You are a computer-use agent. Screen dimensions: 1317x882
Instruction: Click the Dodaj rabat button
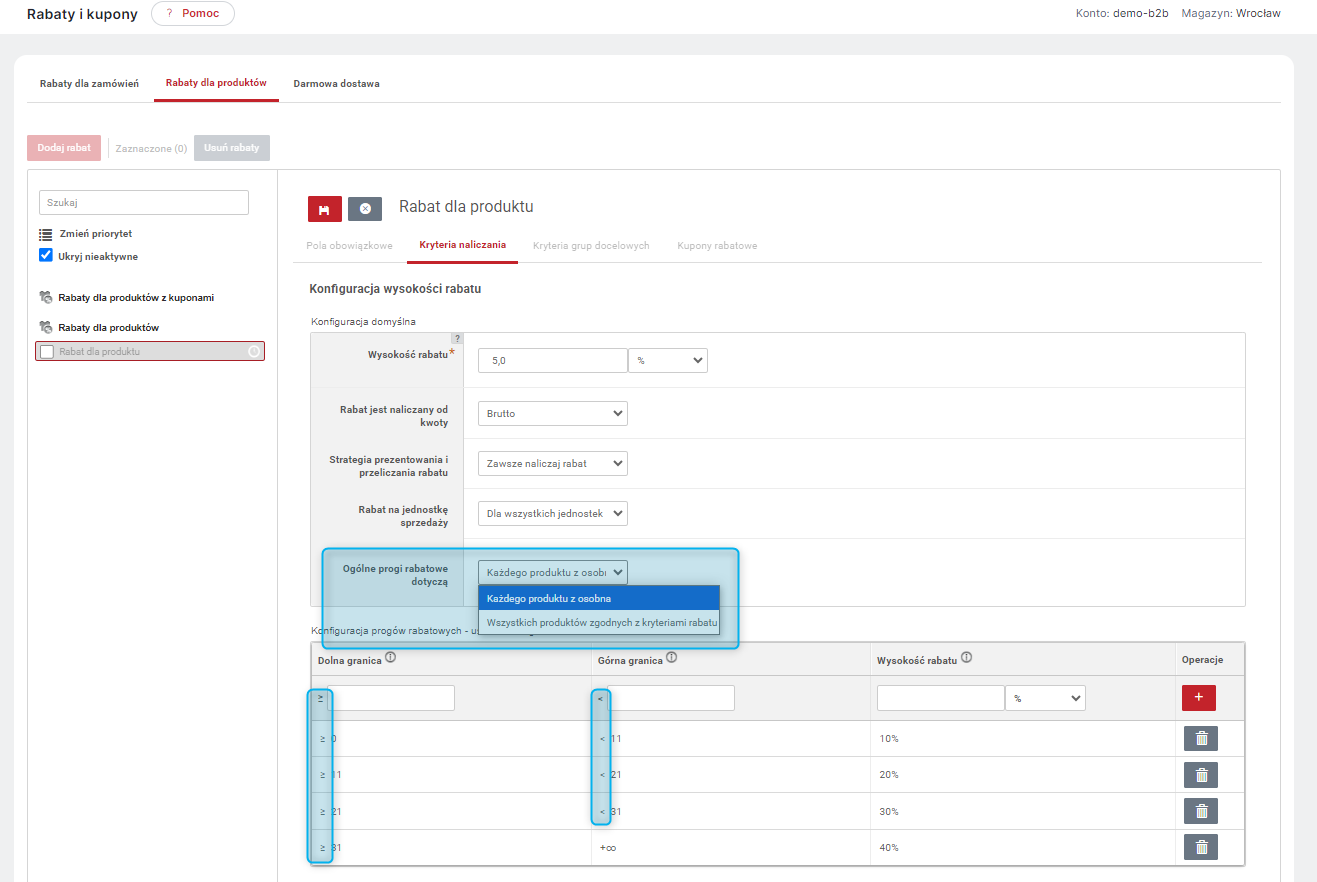tap(64, 148)
